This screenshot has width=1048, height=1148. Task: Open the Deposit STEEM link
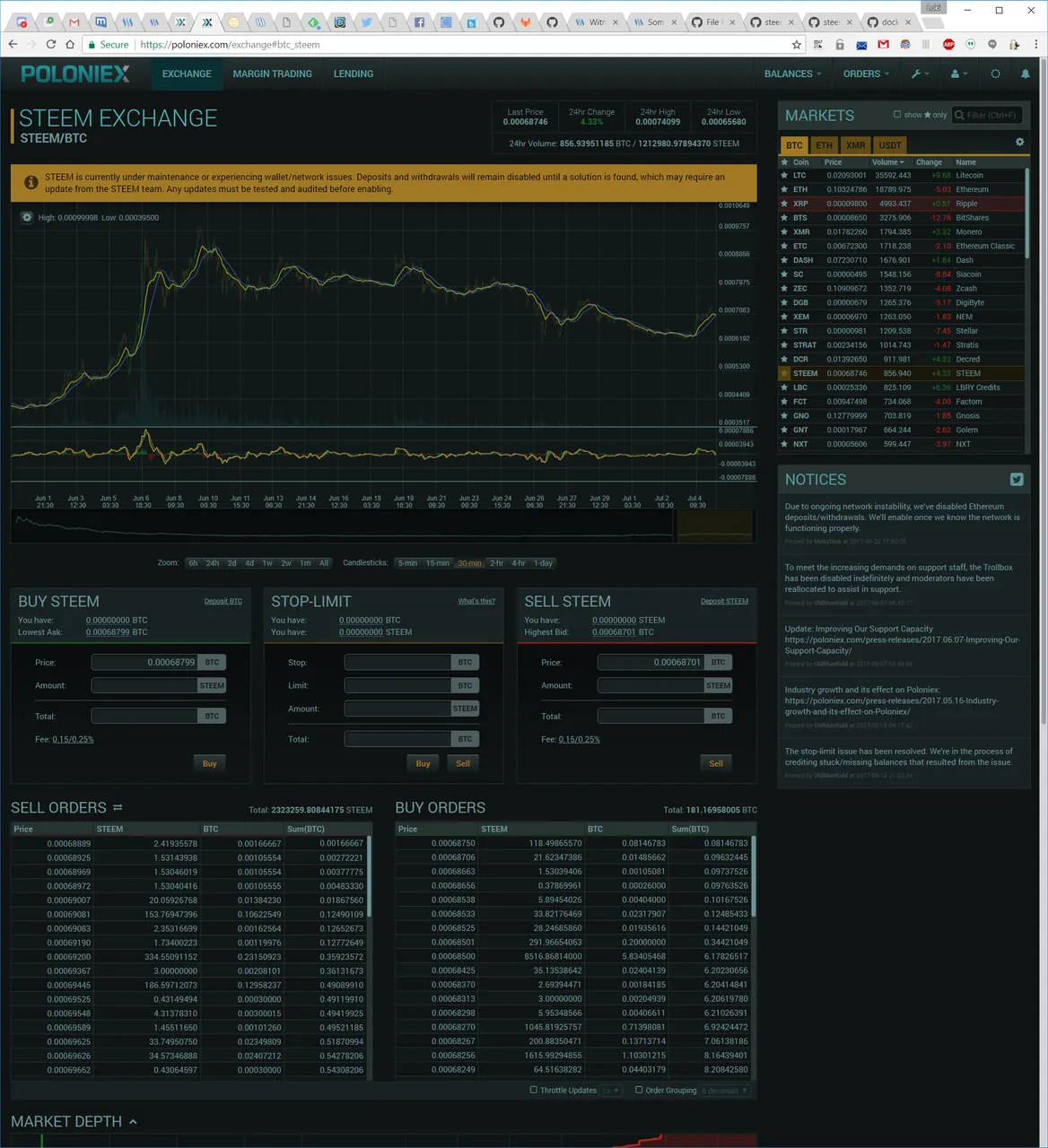point(724,601)
